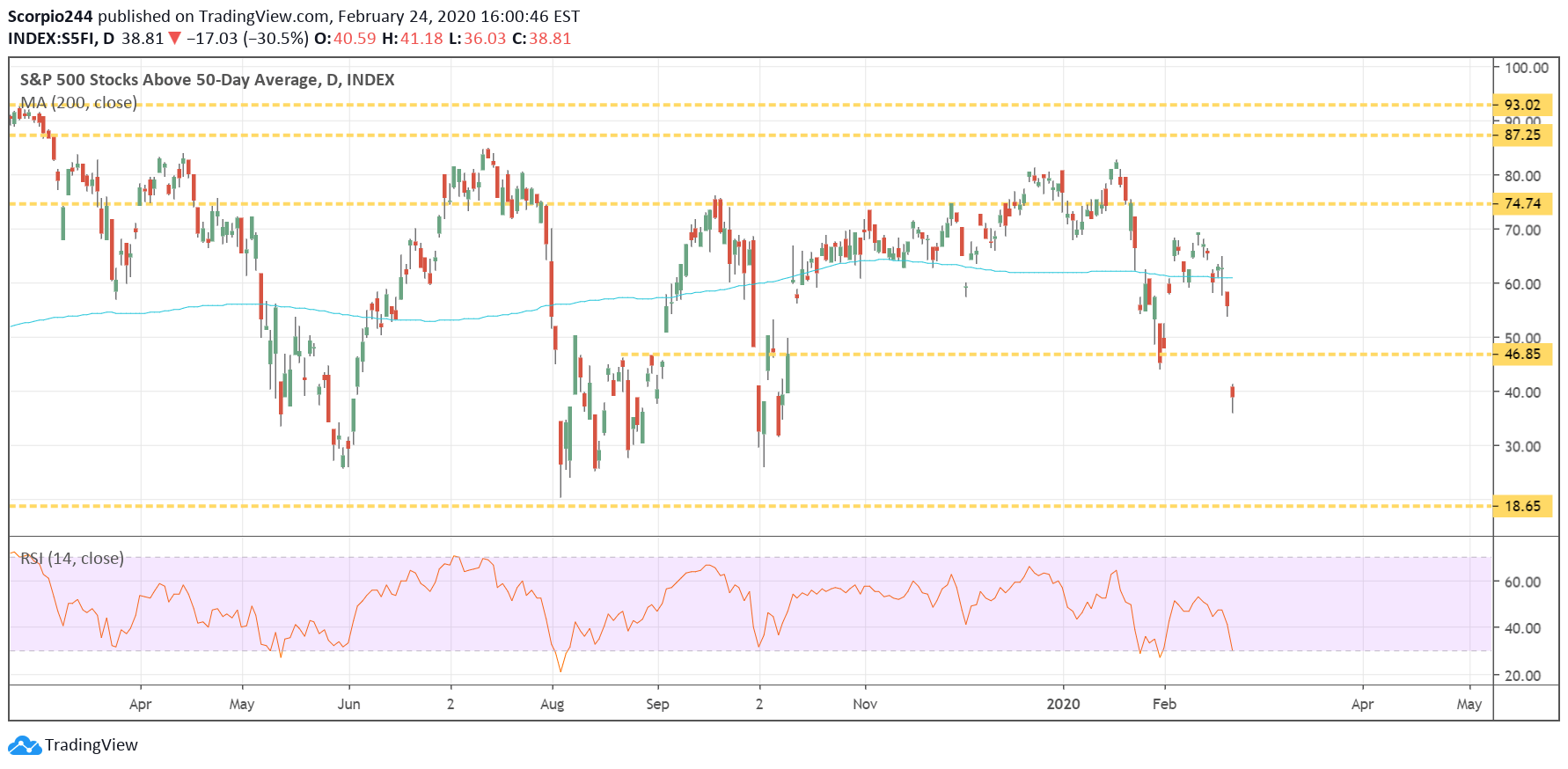This screenshot has height=769, width=1568.
Task: Click the Apr label at the left of the time axis
Action: click(140, 704)
